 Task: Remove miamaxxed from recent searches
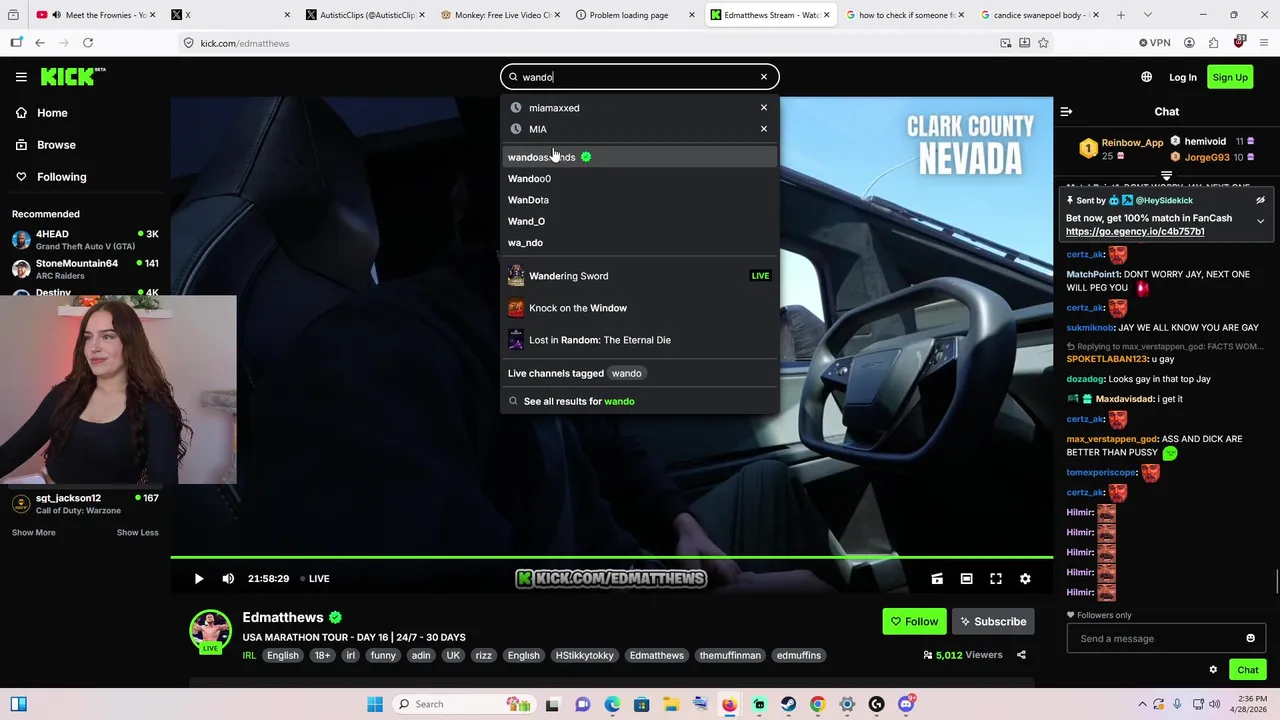click(764, 108)
